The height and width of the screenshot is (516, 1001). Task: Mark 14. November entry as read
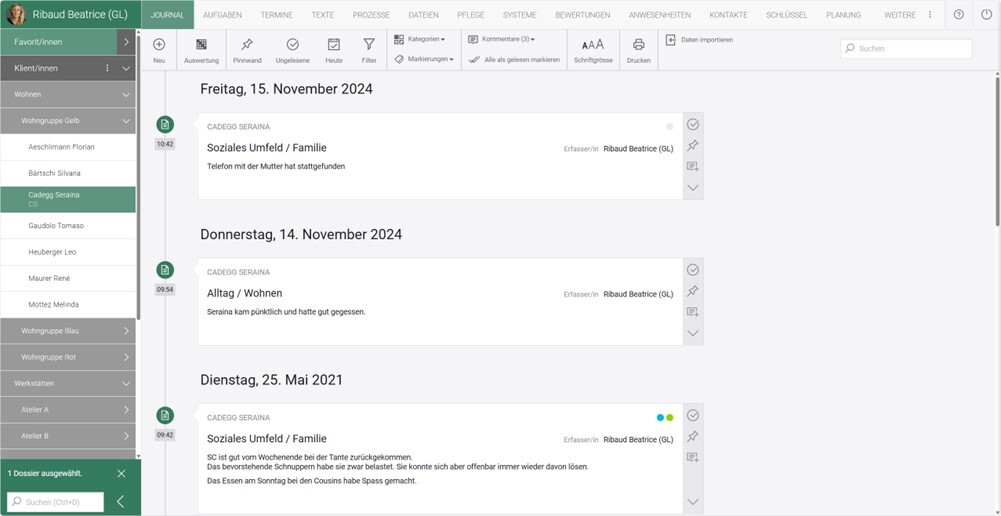click(x=693, y=270)
